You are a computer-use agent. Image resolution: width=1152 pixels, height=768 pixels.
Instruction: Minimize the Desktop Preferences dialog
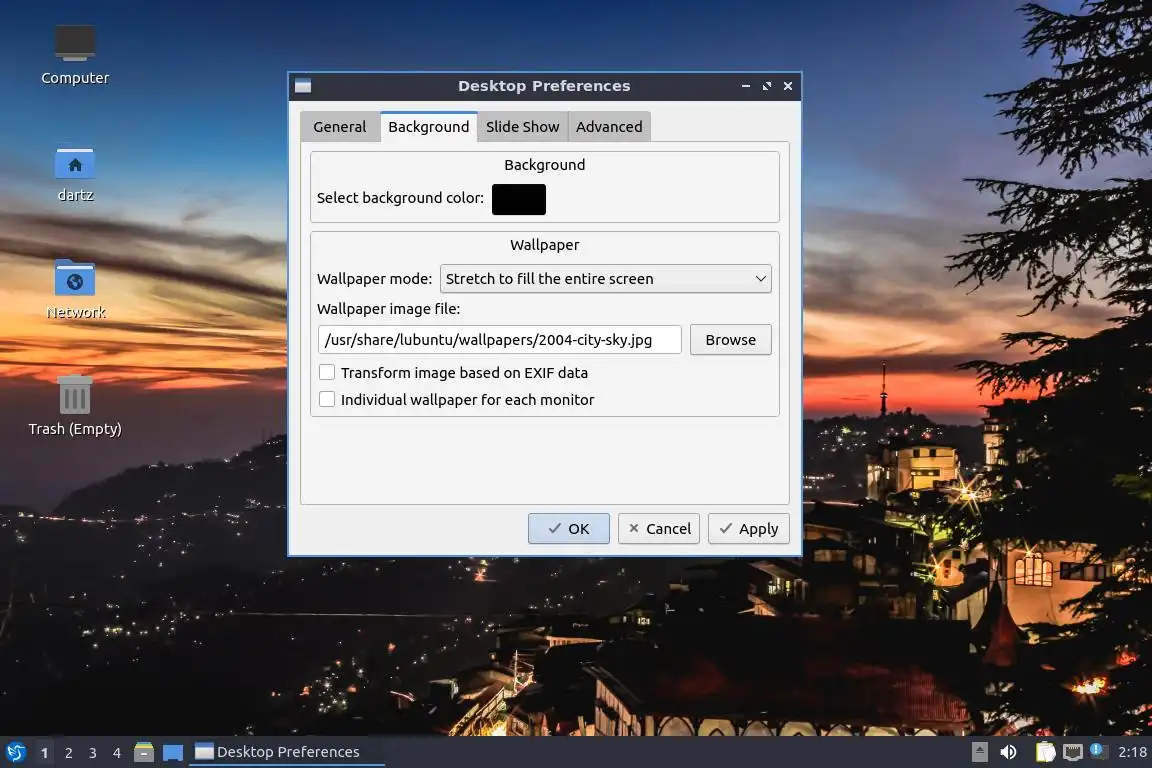tap(746, 86)
